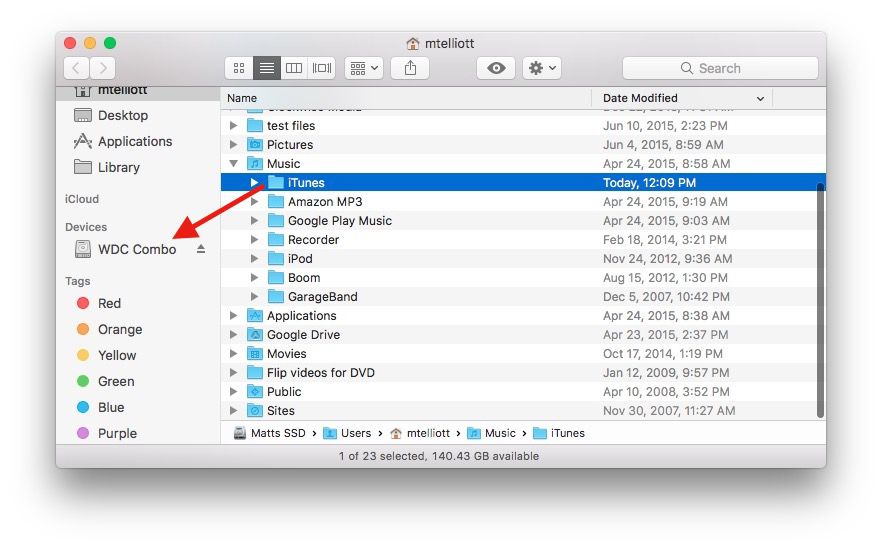Select the iTunes folder icon

(x=276, y=182)
